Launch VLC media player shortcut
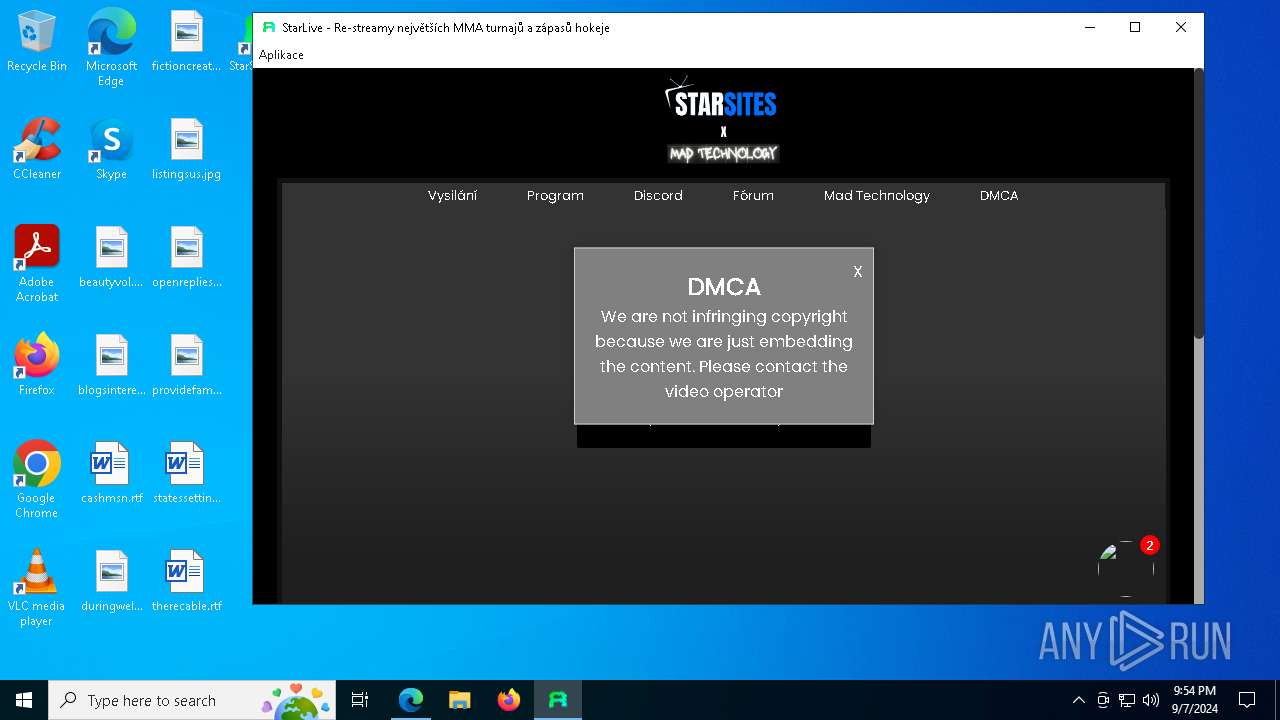 [x=37, y=588]
